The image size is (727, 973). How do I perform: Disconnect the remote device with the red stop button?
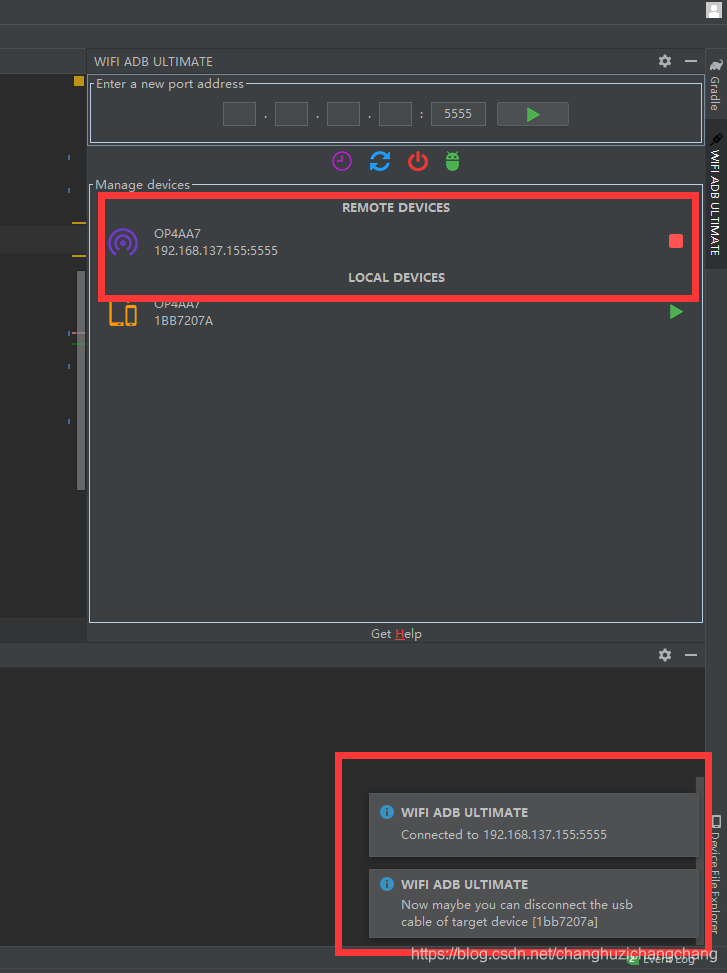[x=676, y=241]
